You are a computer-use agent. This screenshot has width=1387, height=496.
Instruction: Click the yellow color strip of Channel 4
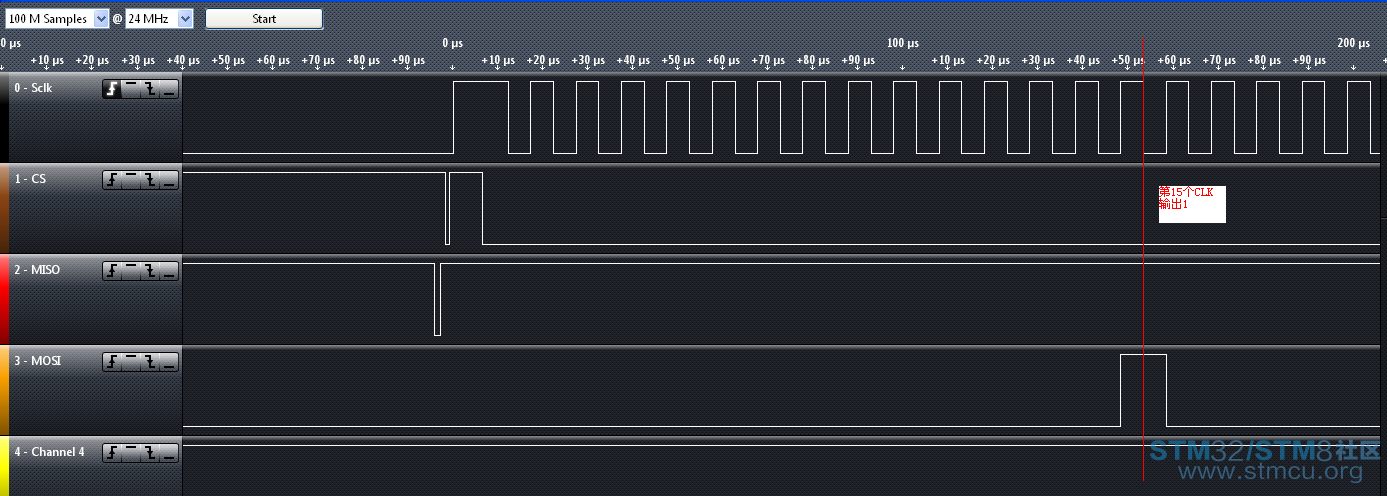[4, 466]
